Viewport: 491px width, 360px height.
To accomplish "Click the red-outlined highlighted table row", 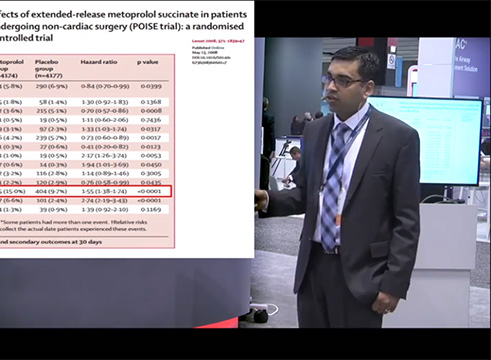I will 85,191.
